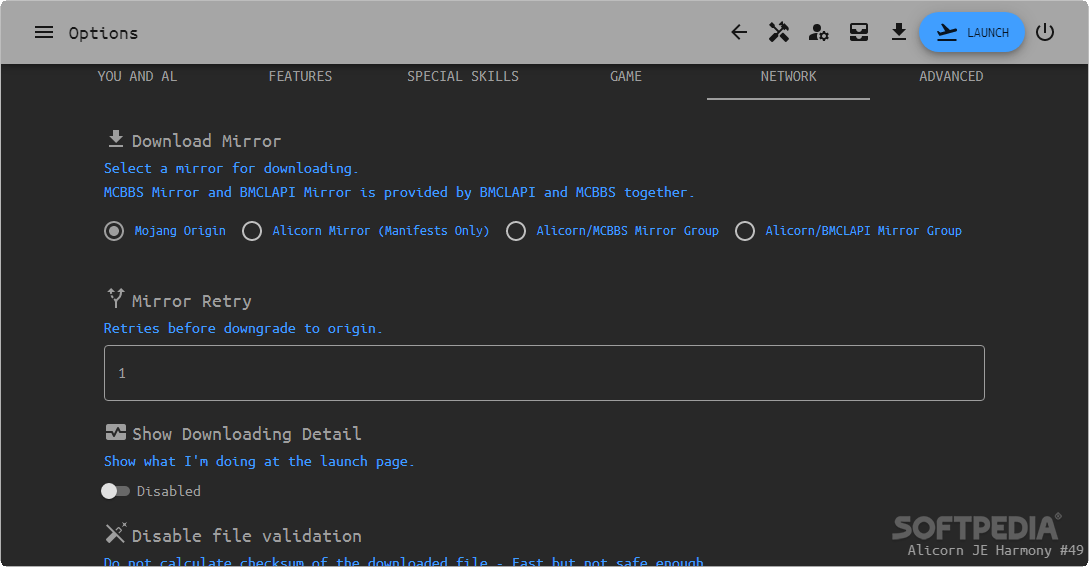
Task: Click the Launch button
Action: [972, 32]
